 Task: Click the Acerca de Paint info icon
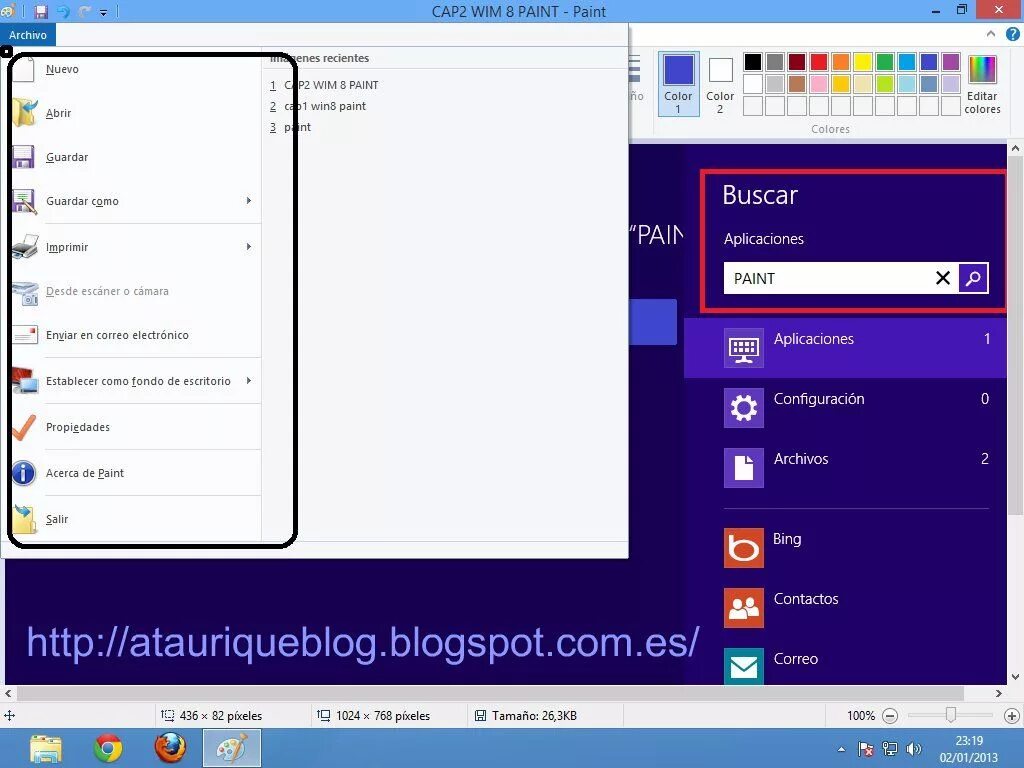coord(24,473)
